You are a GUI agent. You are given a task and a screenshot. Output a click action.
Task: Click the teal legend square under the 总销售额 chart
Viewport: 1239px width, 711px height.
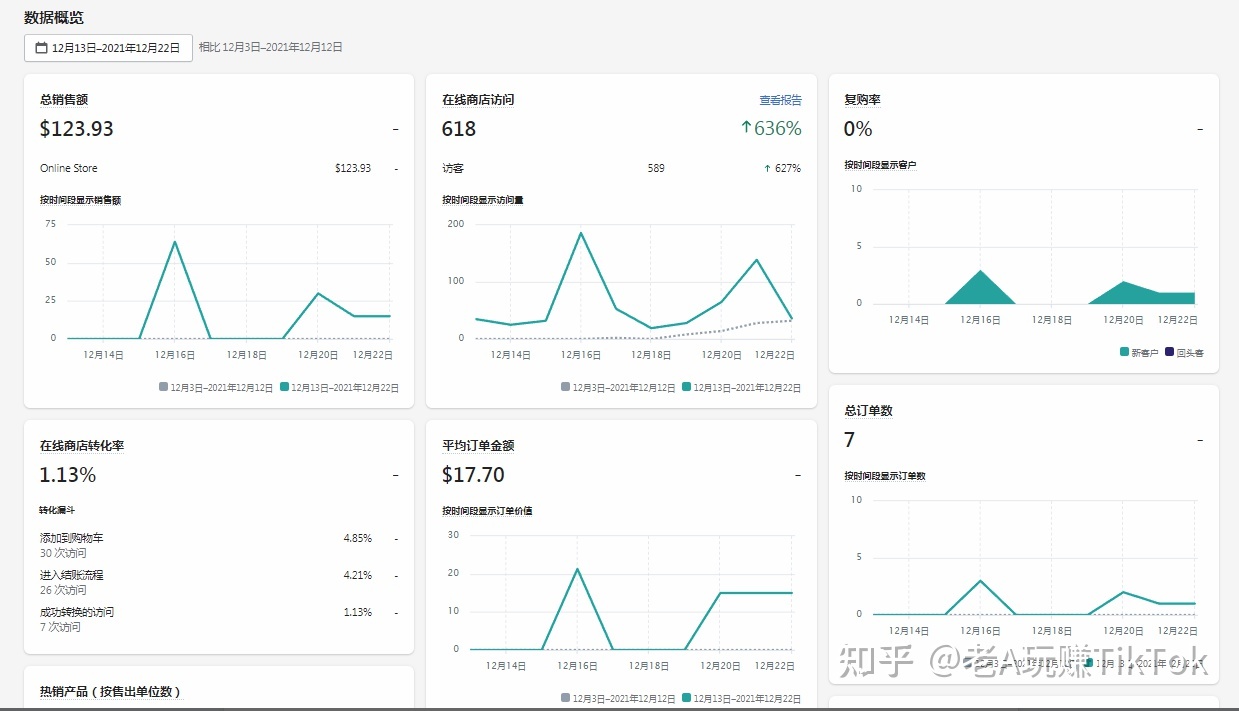[x=284, y=387]
